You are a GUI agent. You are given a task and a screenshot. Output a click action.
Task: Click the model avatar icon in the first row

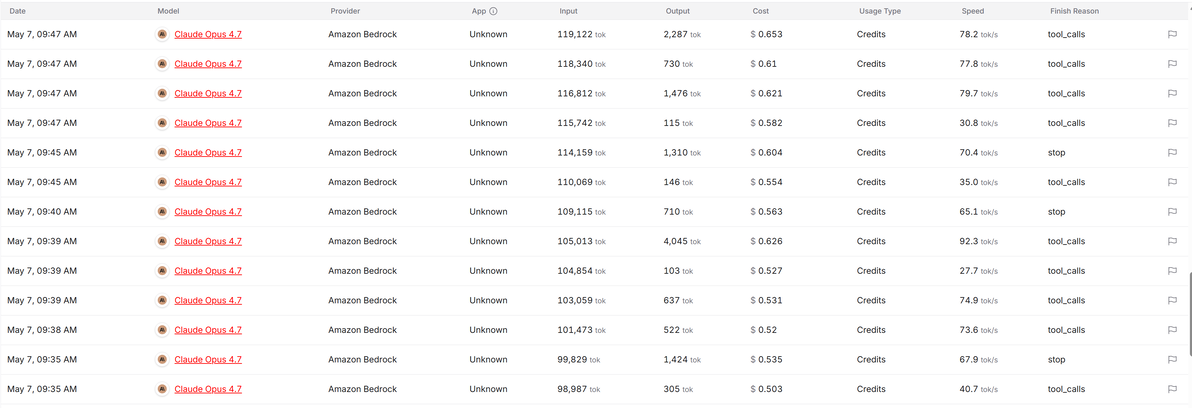pos(162,34)
